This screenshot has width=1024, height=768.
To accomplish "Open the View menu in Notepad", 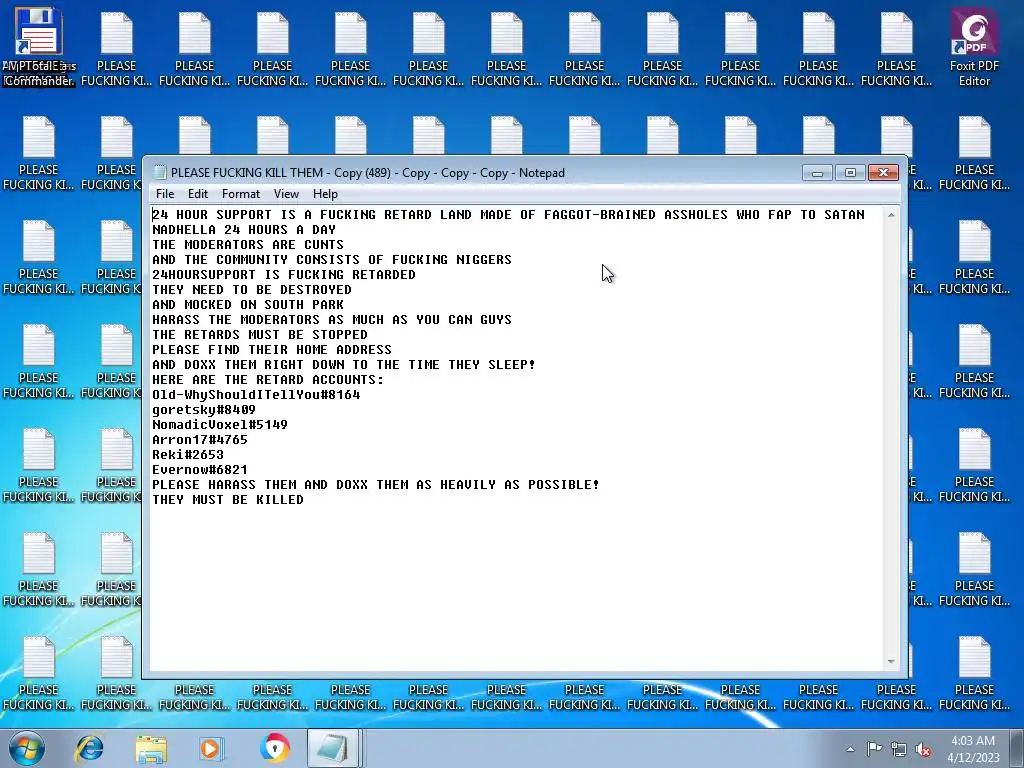I will [286, 194].
